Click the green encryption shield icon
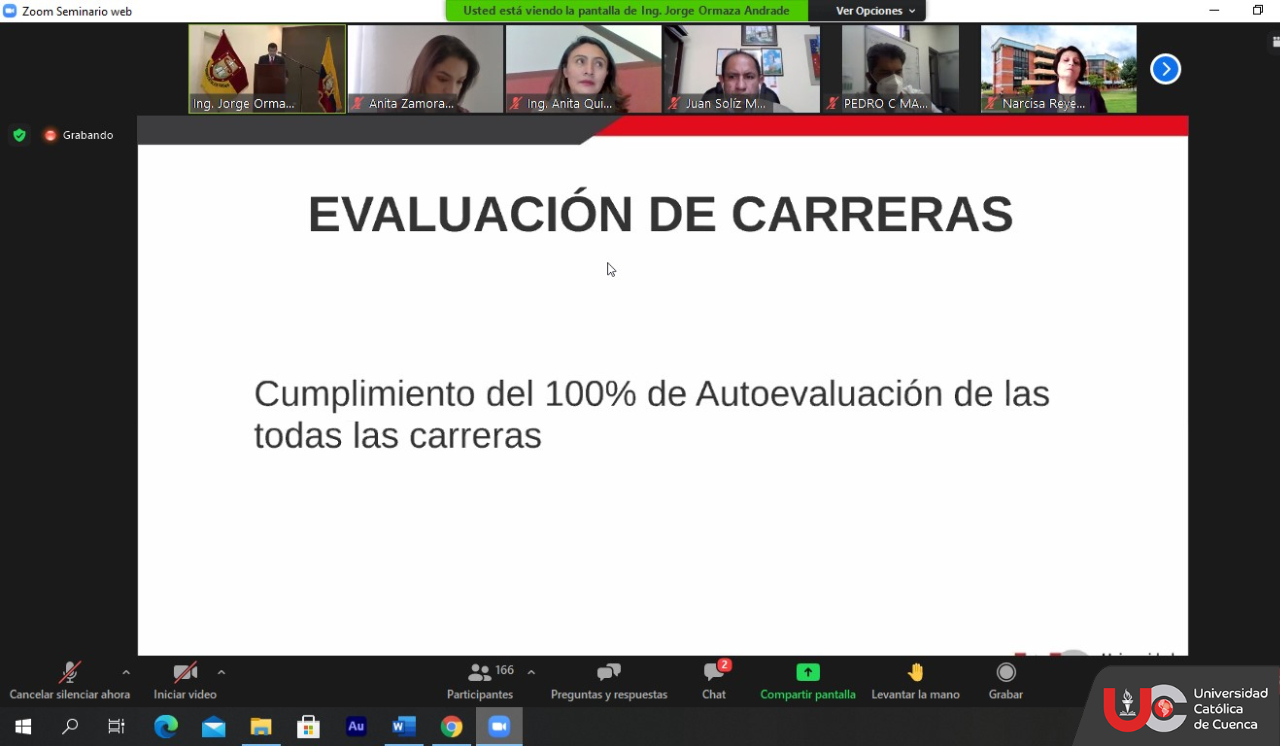The height and width of the screenshot is (746, 1280). tap(19, 135)
